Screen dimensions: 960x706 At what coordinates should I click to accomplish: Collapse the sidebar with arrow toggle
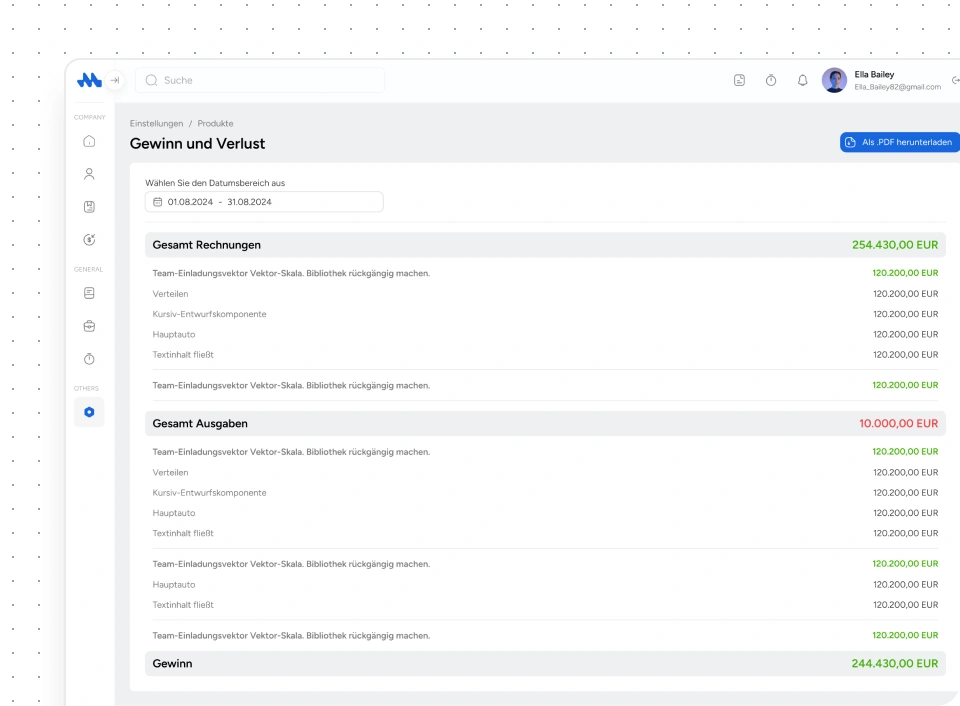coord(115,80)
